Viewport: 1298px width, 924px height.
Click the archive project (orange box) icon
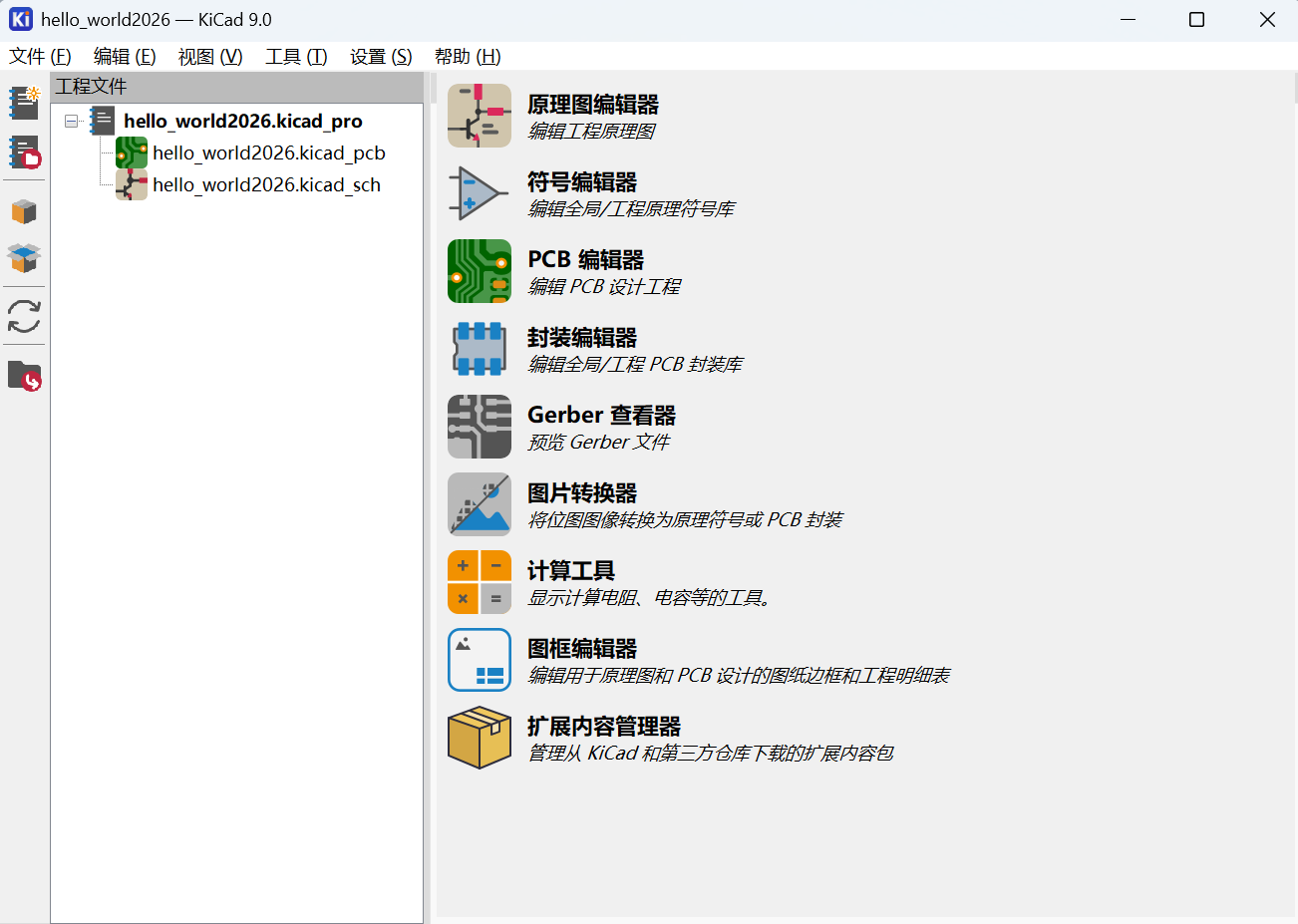pyautogui.click(x=24, y=211)
